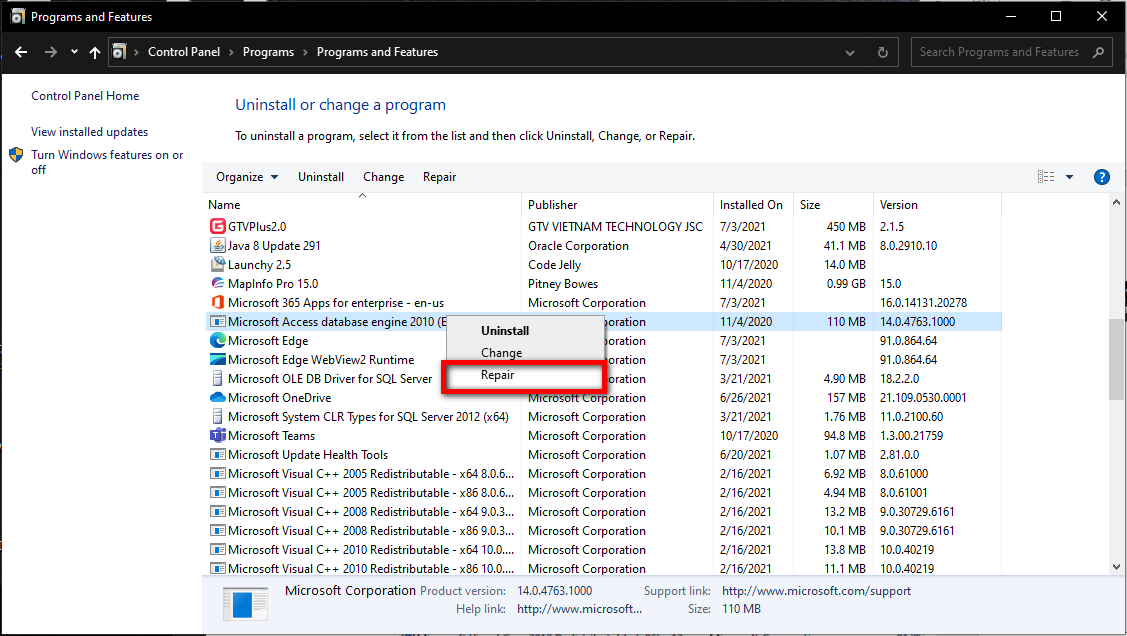1127x636 pixels.
Task: Click the Programs breadcrumb
Action: [x=268, y=52]
